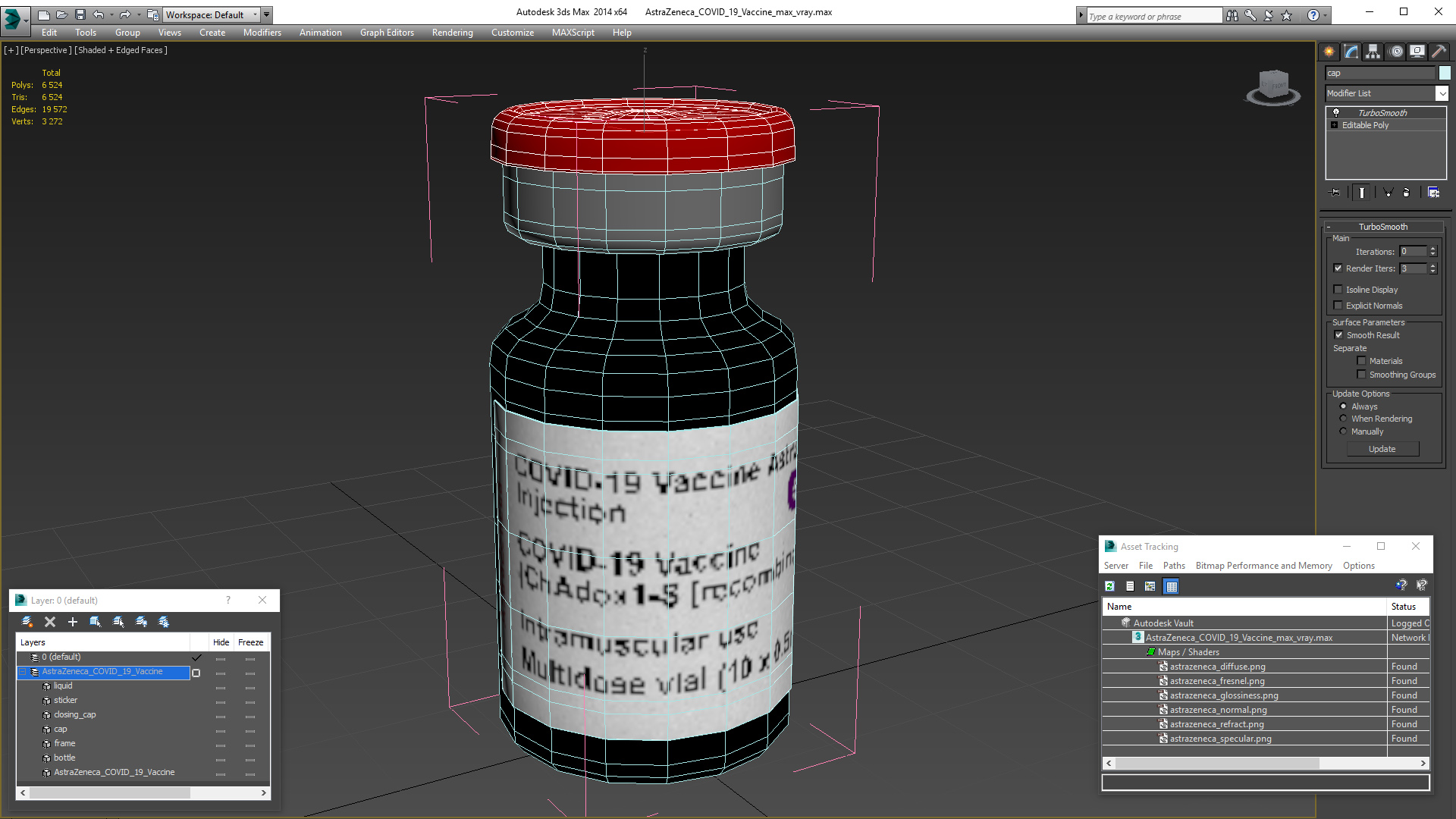Click the Update button
The height and width of the screenshot is (819, 1456).
point(1382,449)
